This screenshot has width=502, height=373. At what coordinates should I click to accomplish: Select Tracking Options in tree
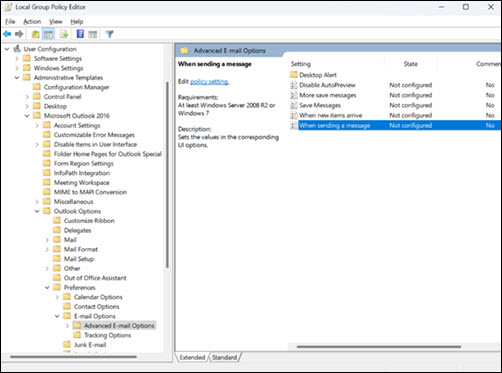click(107, 335)
